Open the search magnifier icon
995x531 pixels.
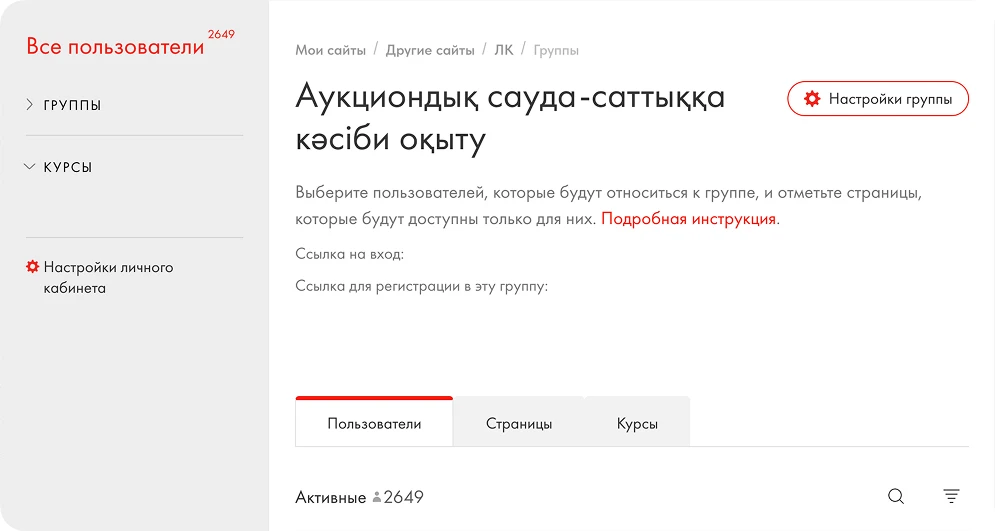pos(896,496)
